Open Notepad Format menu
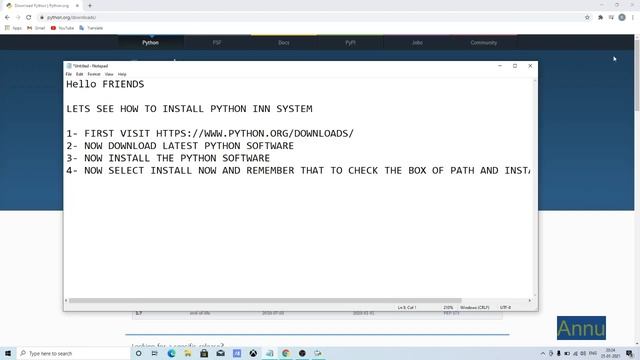Image resolution: width=640 pixels, height=360 pixels. tap(94, 74)
